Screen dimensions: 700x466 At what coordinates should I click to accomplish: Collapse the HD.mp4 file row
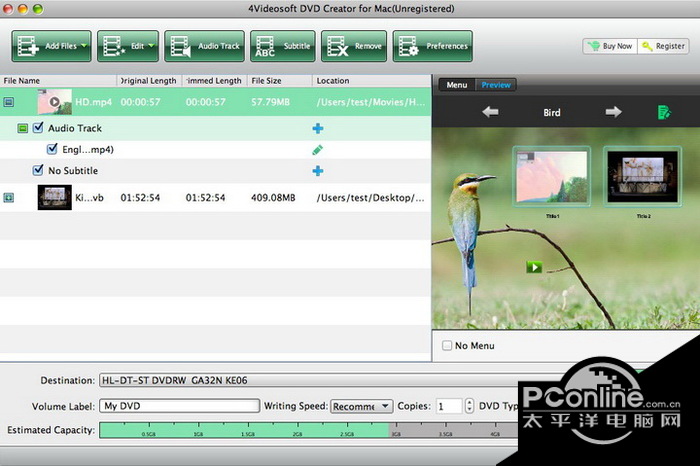point(8,102)
